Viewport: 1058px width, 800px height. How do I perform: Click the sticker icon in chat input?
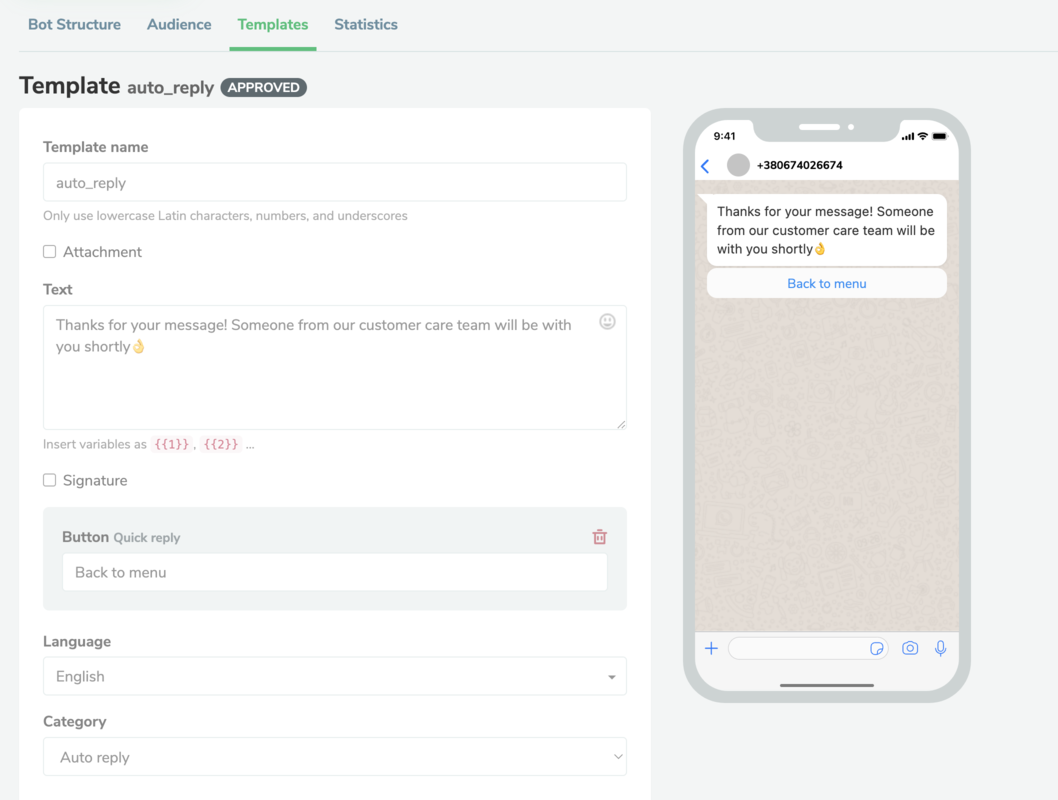[x=877, y=648]
